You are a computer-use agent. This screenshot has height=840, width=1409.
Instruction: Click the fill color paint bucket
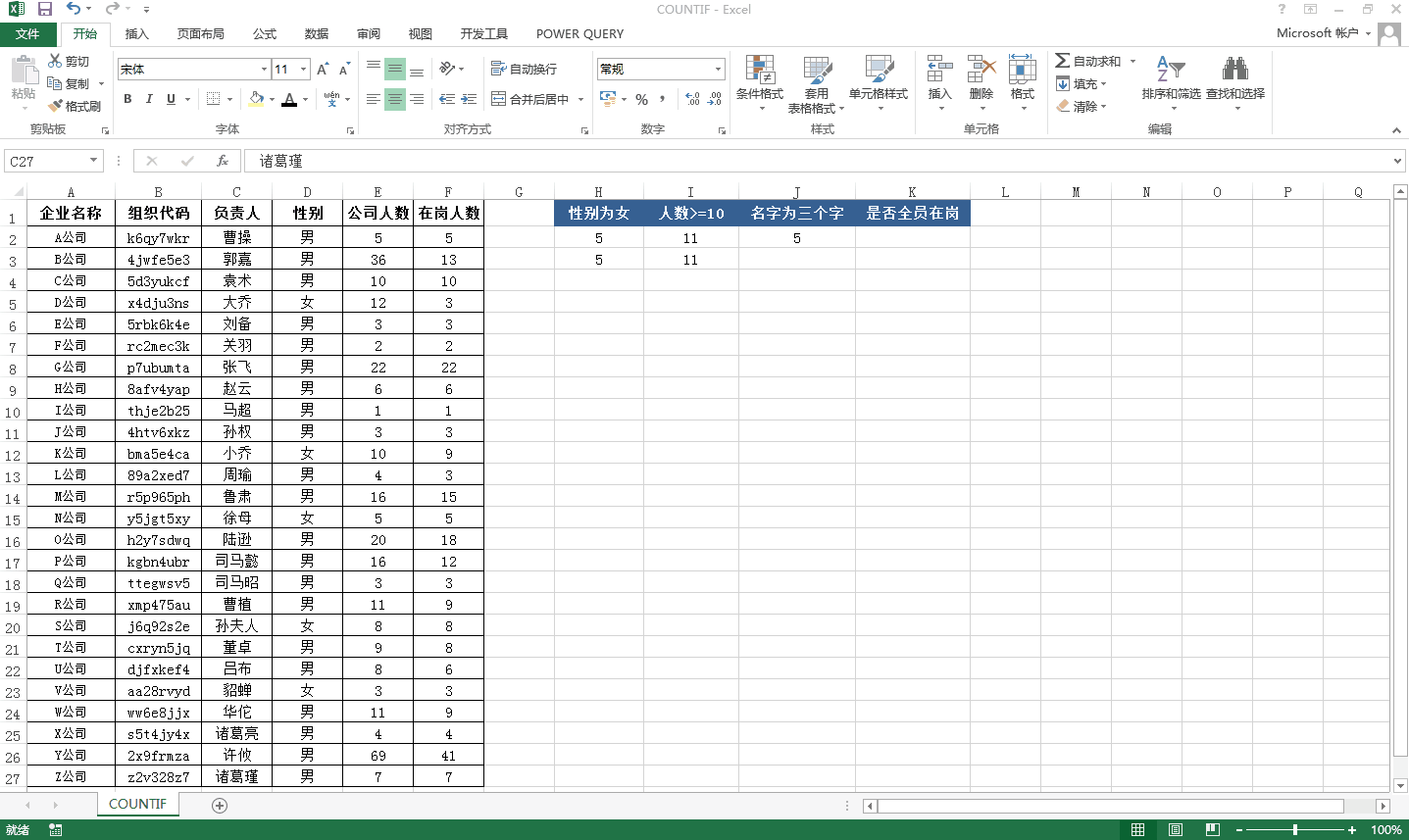point(256,99)
